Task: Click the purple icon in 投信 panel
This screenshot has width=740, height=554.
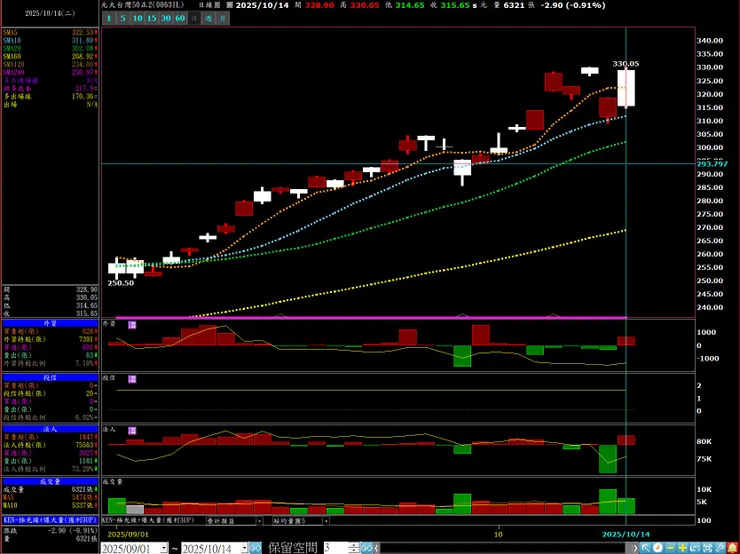Action: 132,379
